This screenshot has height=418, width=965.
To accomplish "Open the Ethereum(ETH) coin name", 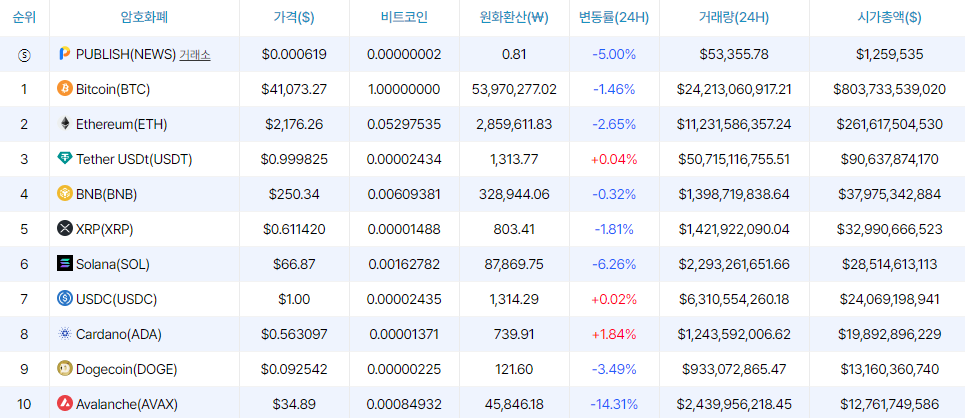I will point(122,124).
